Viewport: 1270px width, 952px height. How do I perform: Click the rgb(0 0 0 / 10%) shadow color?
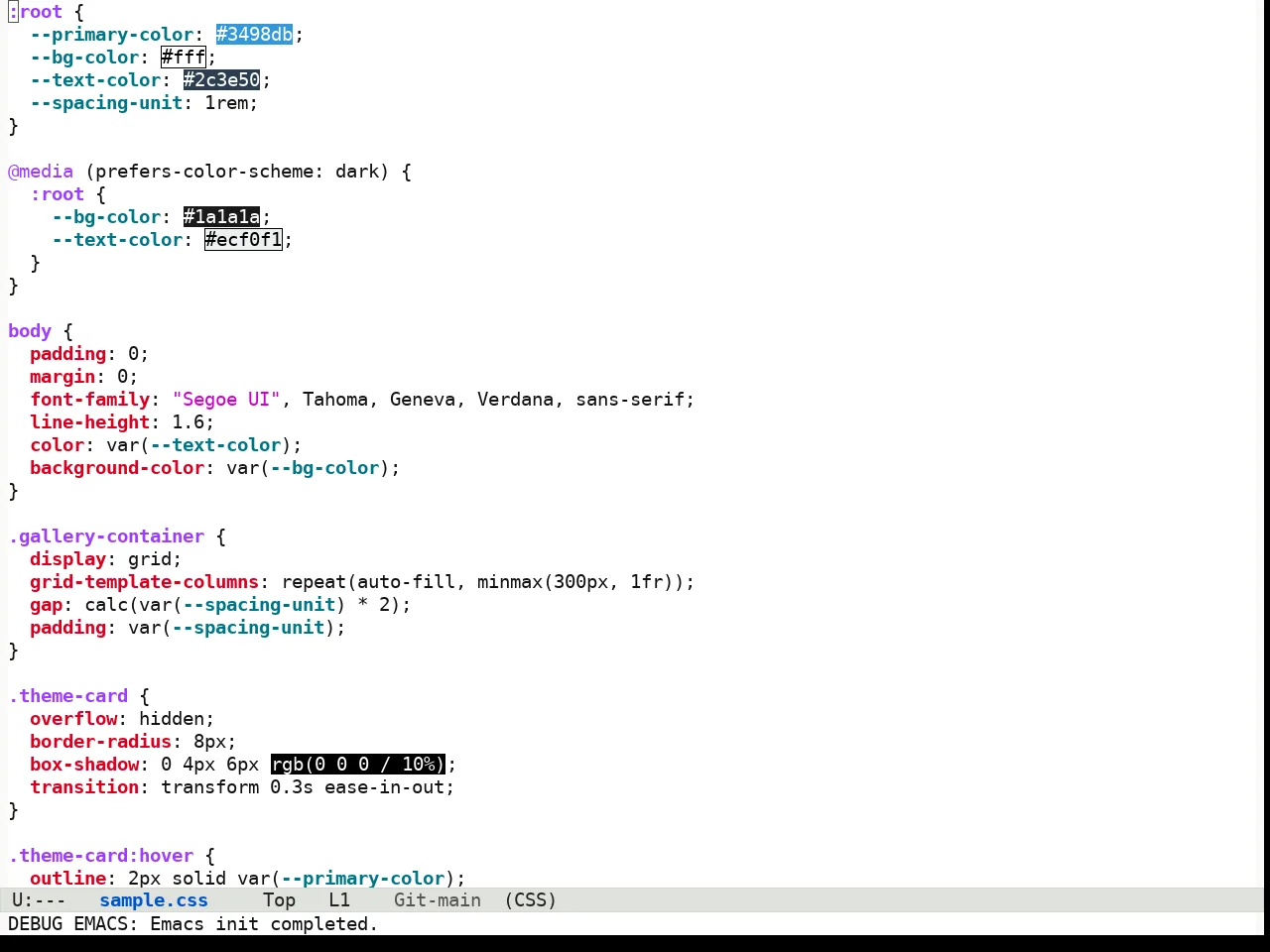(357, 765)
